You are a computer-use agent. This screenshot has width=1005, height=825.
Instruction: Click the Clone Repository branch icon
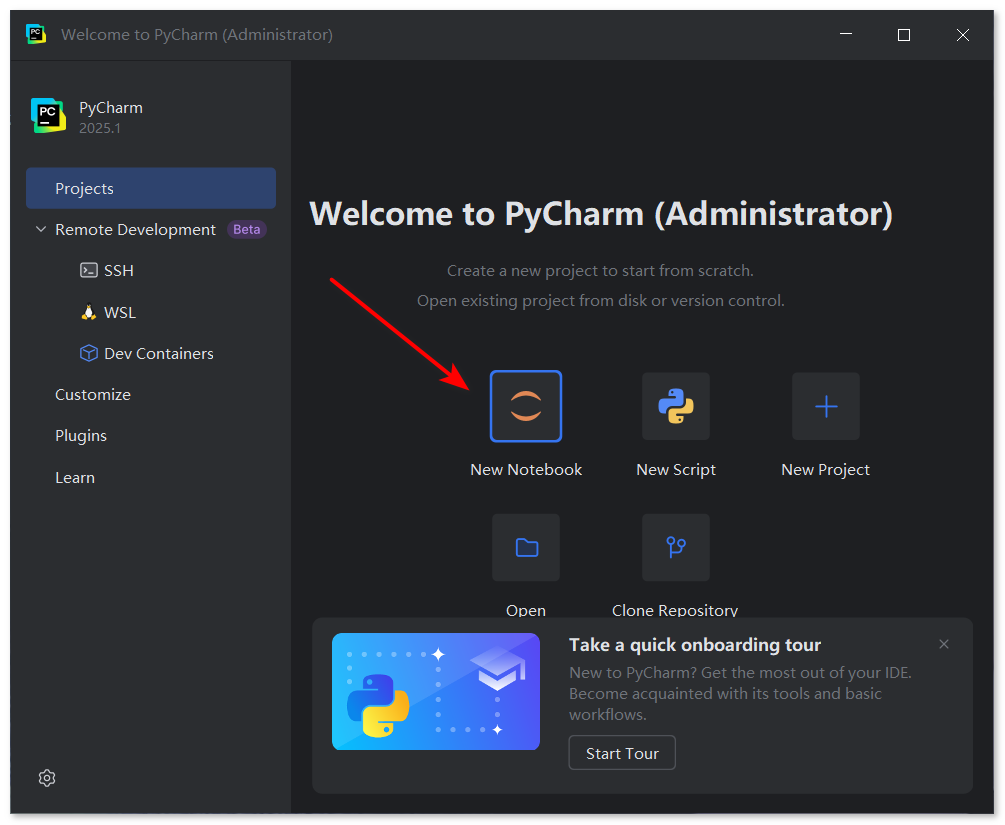click(676, 547)
